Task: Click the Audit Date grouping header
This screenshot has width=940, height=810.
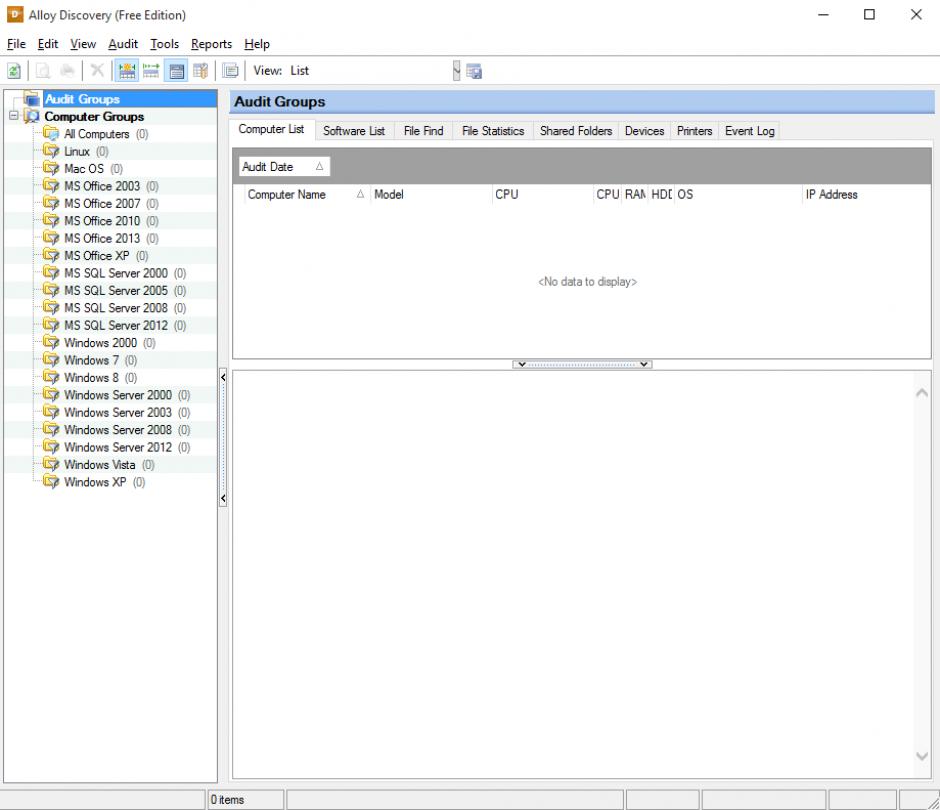Action: pyautogui.click(x=284, y=167)
